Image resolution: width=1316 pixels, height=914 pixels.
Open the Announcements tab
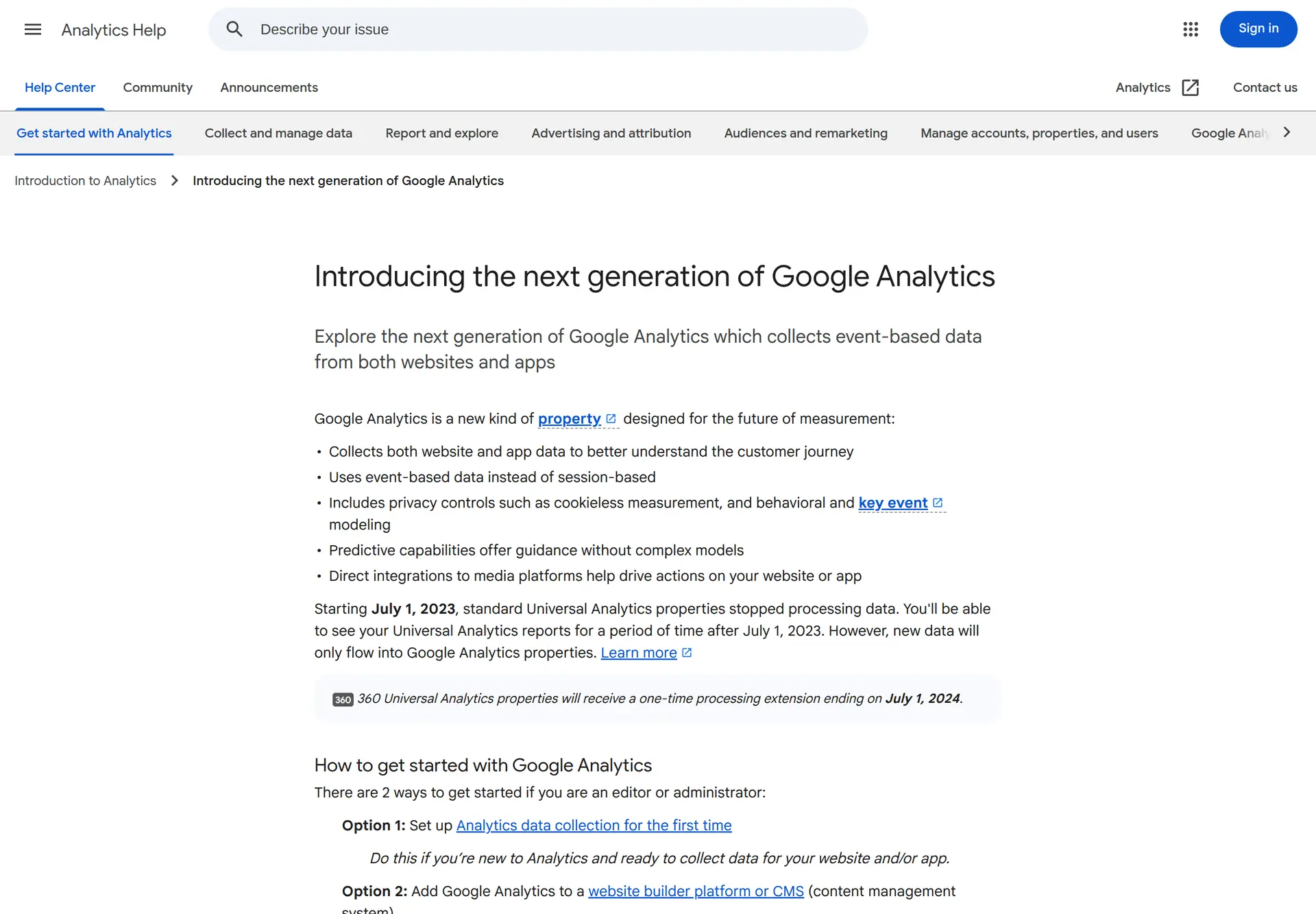click(269, 88)
